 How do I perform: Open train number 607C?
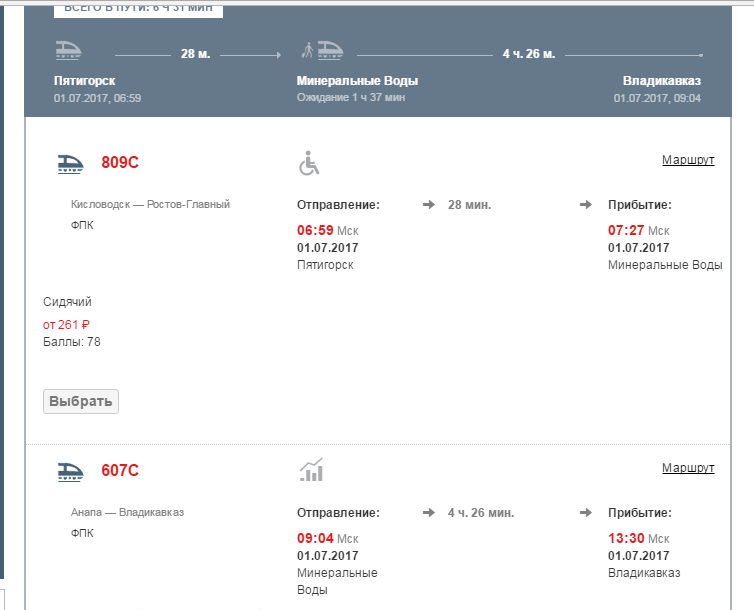point(120,471)
